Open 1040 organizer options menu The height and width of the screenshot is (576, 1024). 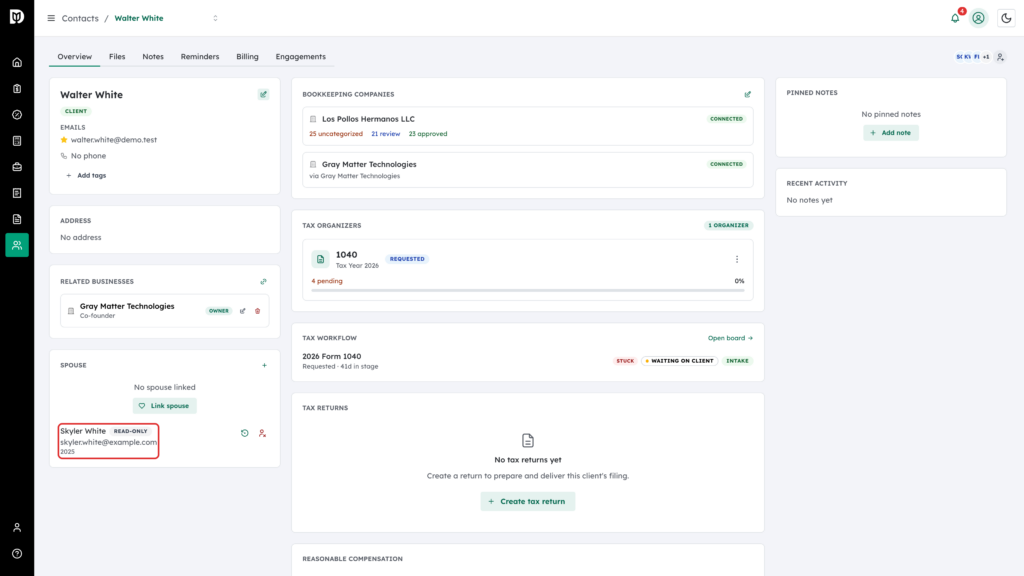coord(737,259)
